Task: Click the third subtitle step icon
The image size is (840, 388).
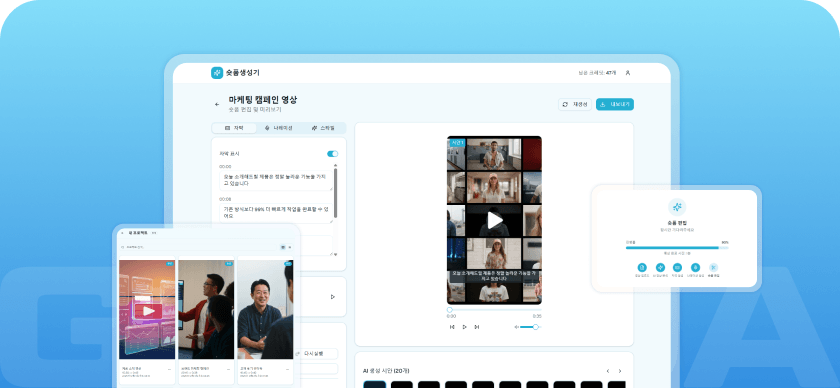Action: click(677, 267)
